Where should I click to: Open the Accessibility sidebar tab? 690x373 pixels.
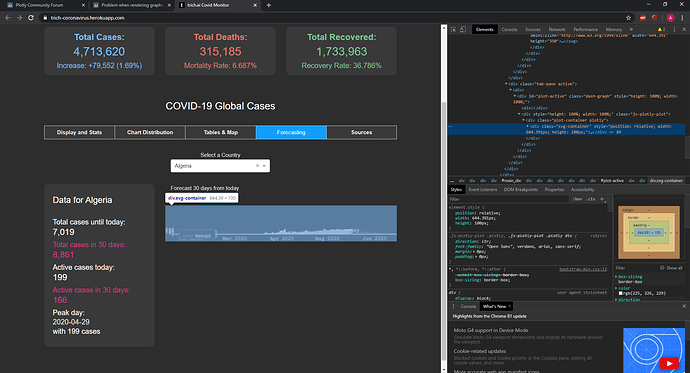click(x=582, y=190)
